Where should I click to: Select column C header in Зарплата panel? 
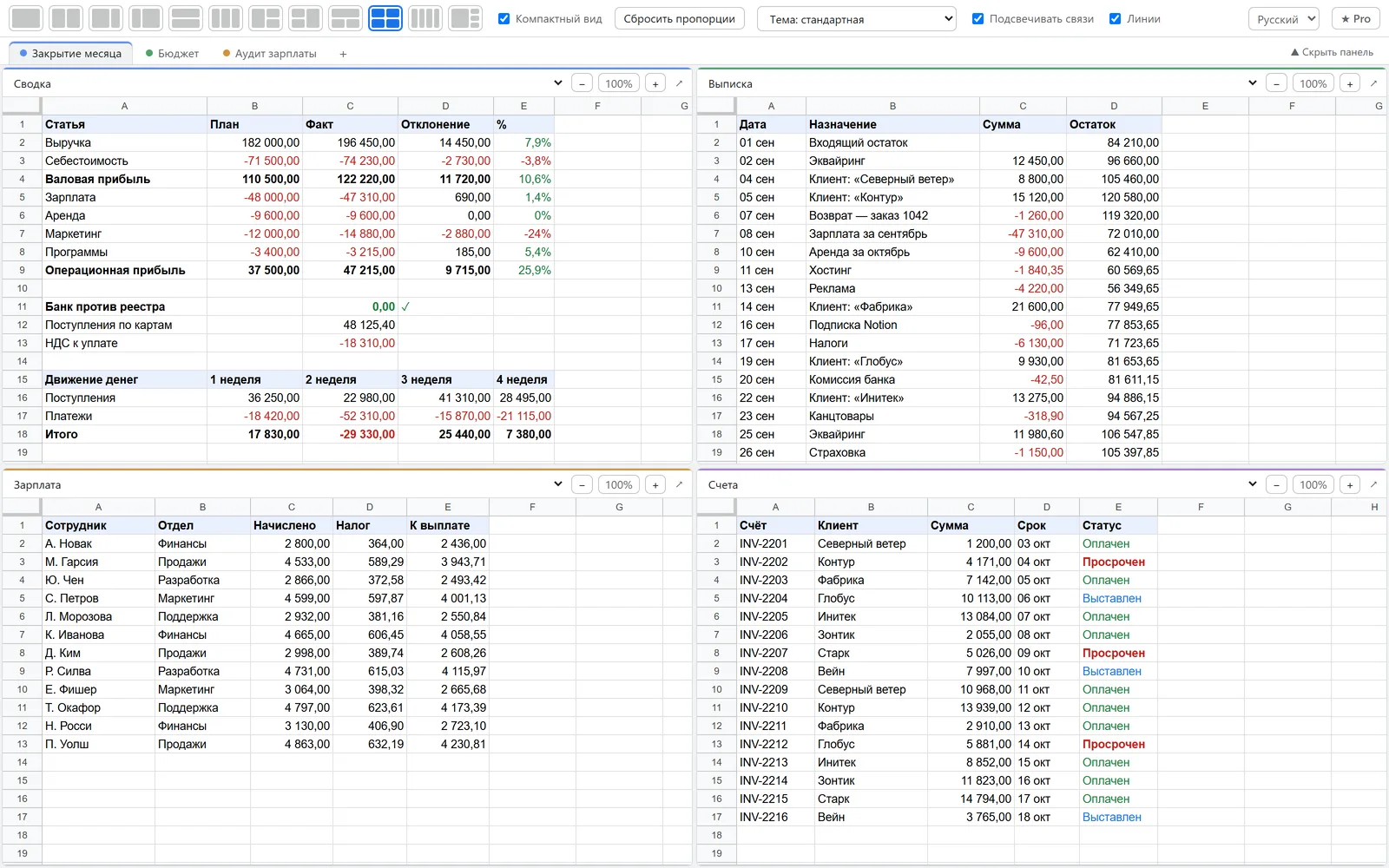click(292, 507)
